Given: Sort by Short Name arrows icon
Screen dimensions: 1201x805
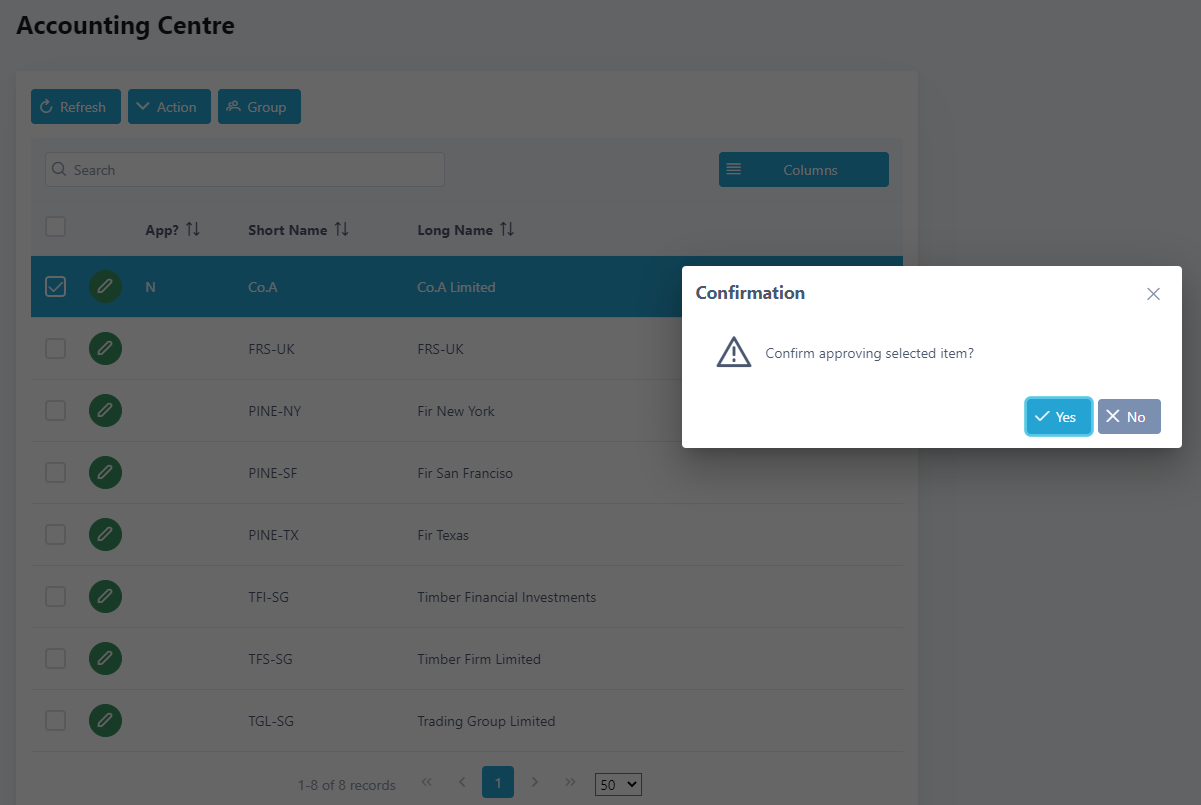Looking at the screenshot, I should [342, 230].
